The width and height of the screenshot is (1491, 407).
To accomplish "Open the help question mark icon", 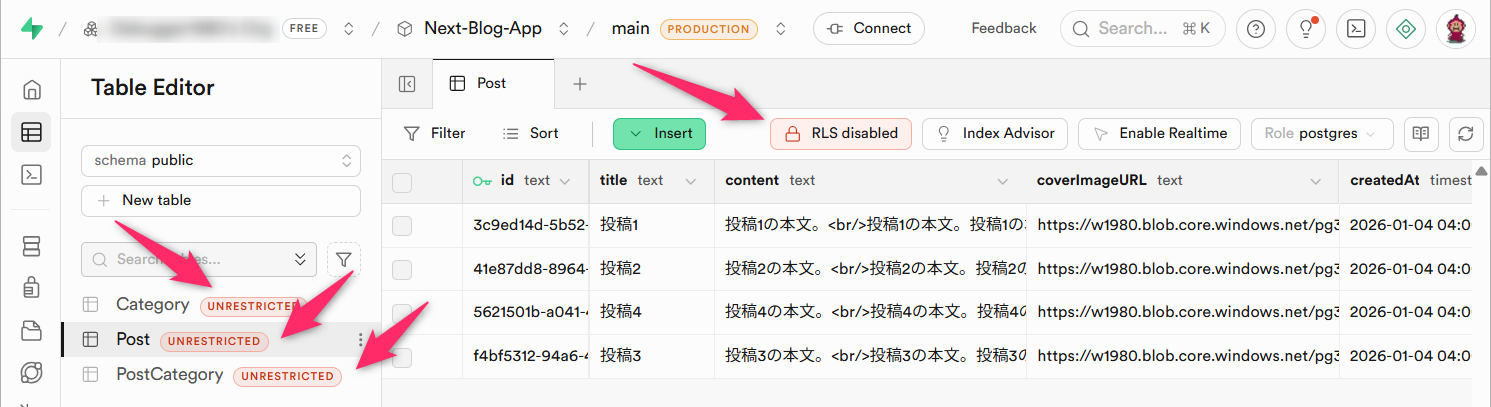I will point(1256,29).
